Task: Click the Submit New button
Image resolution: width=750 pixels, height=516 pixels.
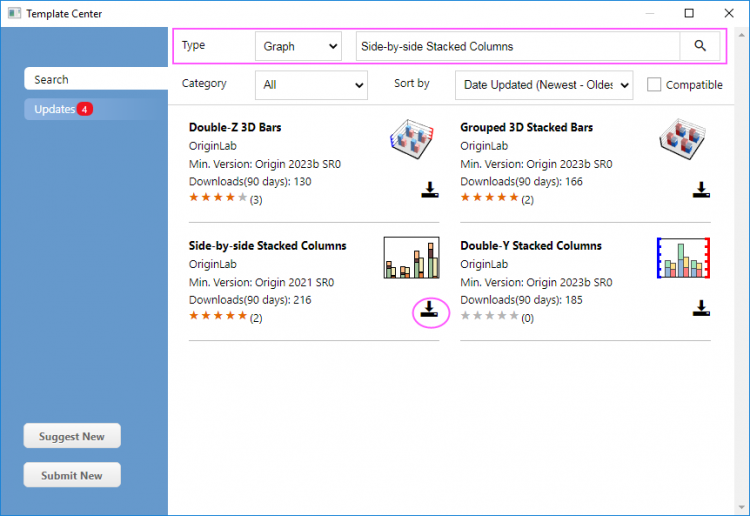Action: (x=72, y=475)
